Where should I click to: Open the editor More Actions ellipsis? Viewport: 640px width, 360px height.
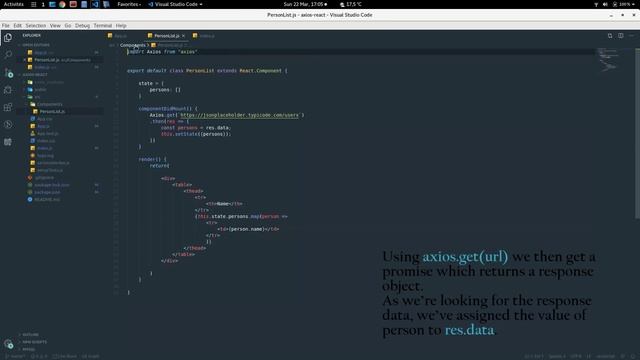[631, 36]
